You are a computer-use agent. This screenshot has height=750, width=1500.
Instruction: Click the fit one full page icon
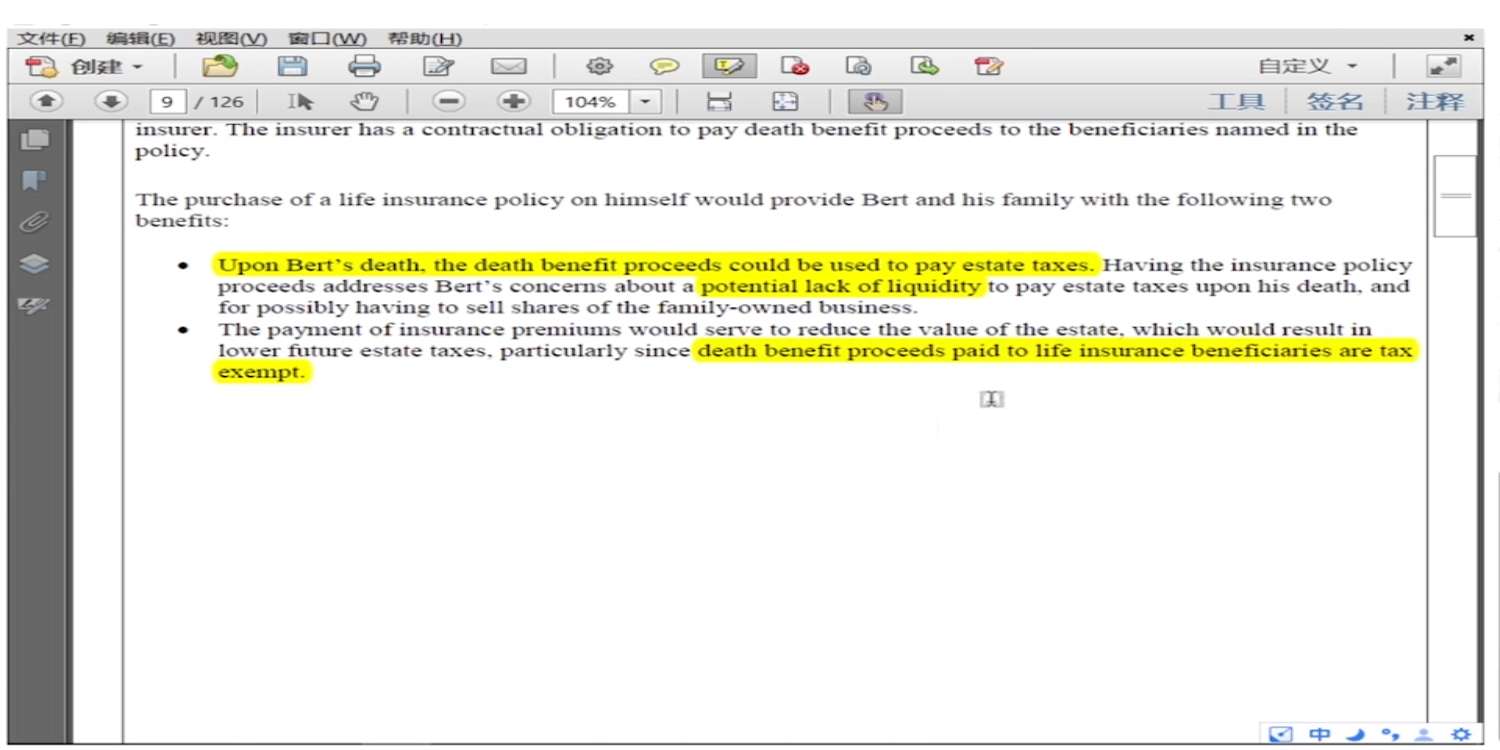click(785, 101)
